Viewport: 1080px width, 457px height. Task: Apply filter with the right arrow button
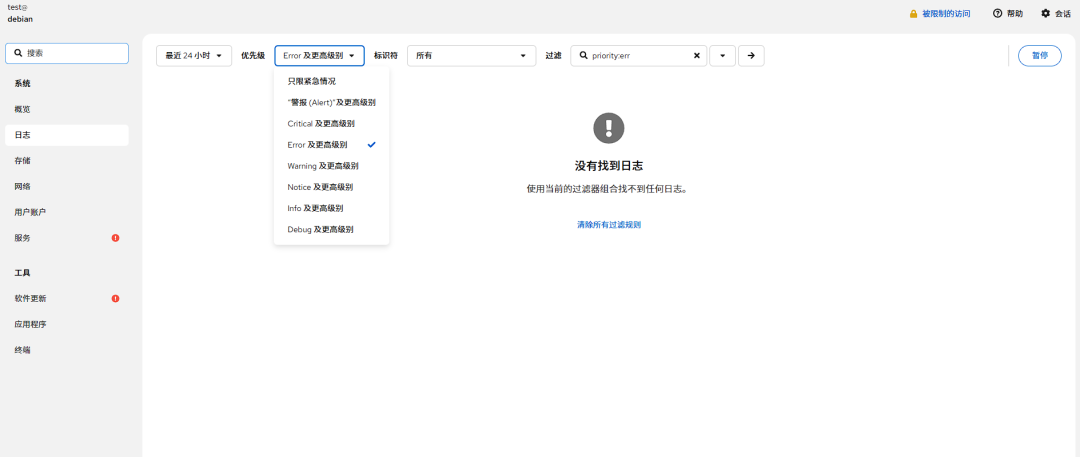coord(751,56)
